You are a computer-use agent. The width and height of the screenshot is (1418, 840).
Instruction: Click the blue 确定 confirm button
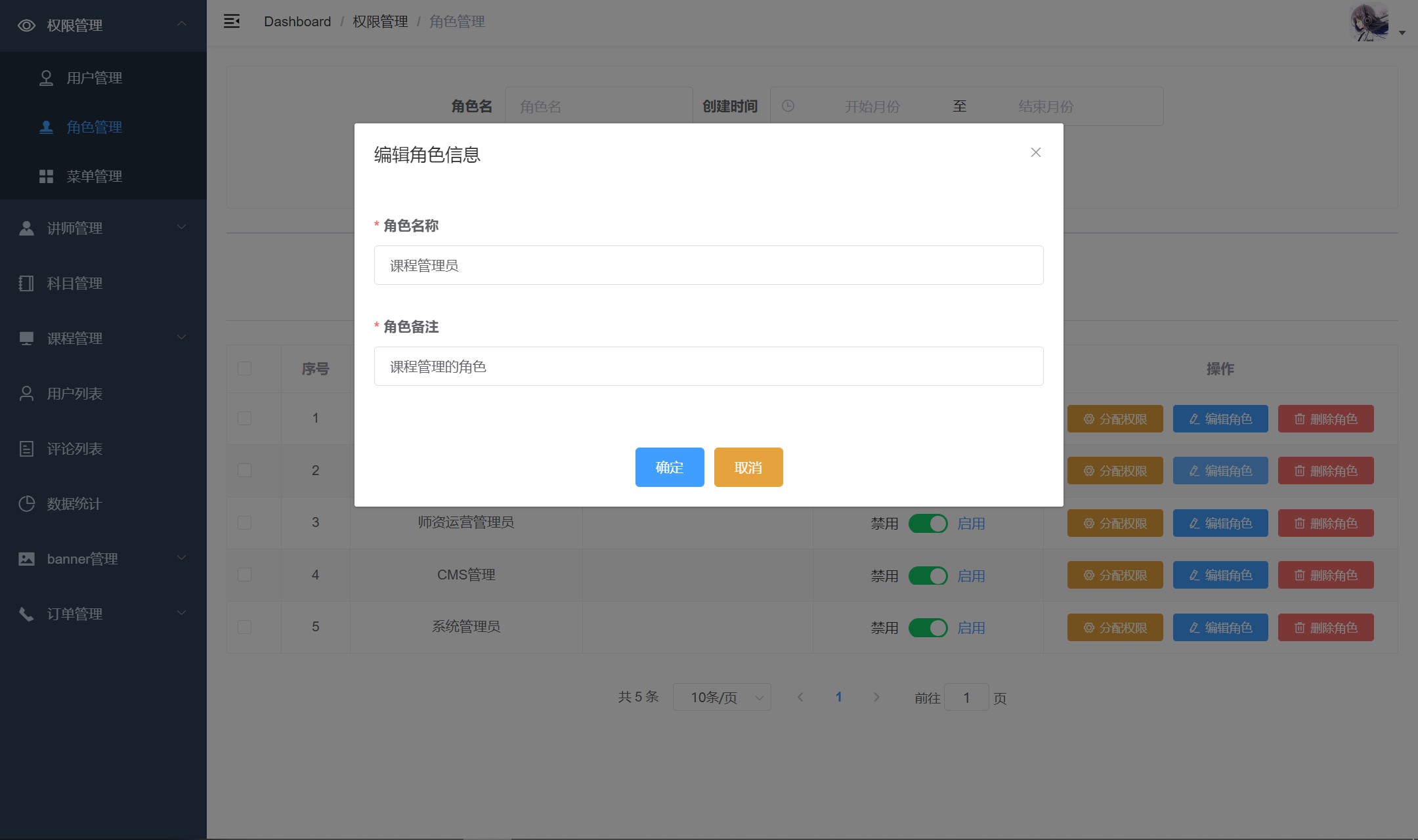pyautogui.click(x=669, y=467)
